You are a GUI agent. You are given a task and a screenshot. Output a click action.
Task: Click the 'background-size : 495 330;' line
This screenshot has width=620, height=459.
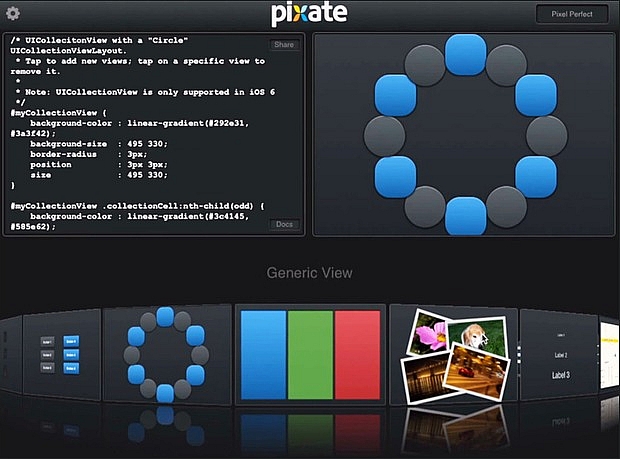[99, 144]
